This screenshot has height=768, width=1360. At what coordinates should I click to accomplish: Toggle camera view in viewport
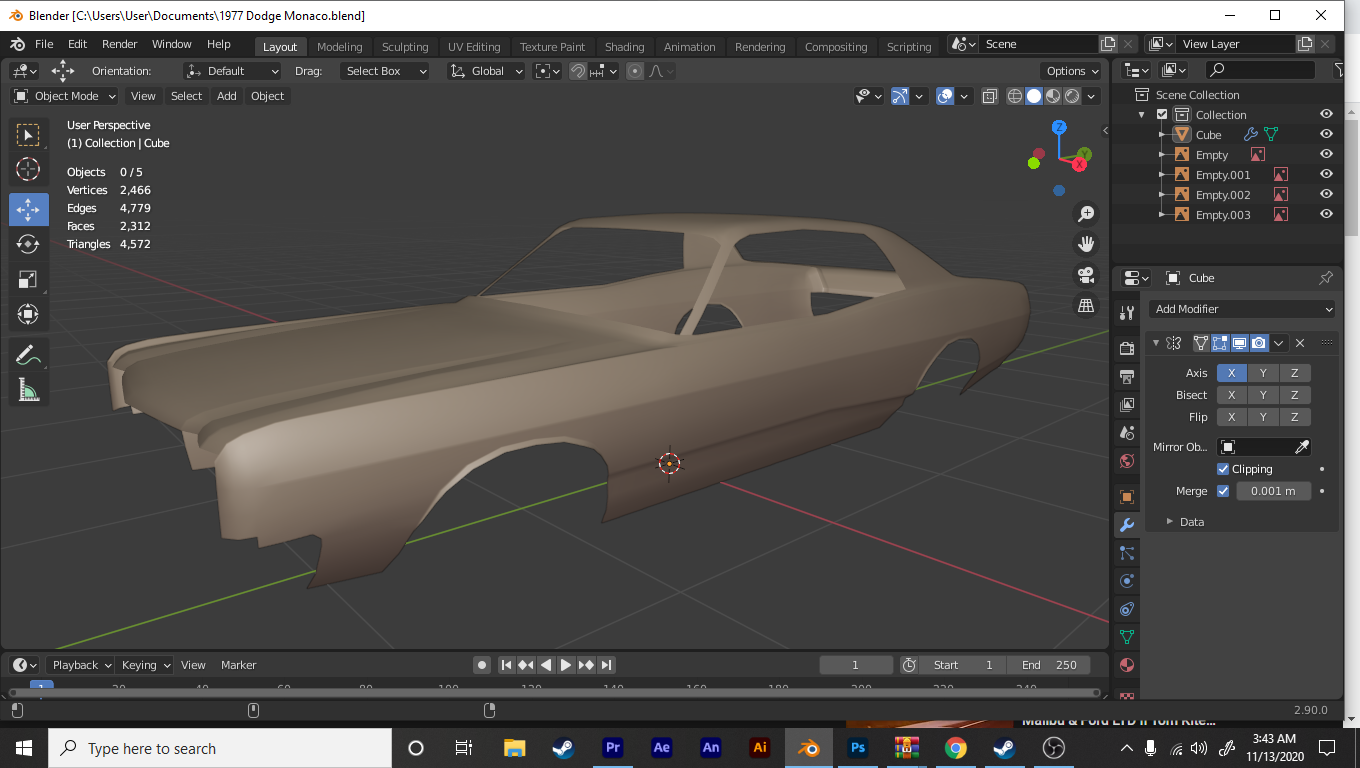[1086, 275]
